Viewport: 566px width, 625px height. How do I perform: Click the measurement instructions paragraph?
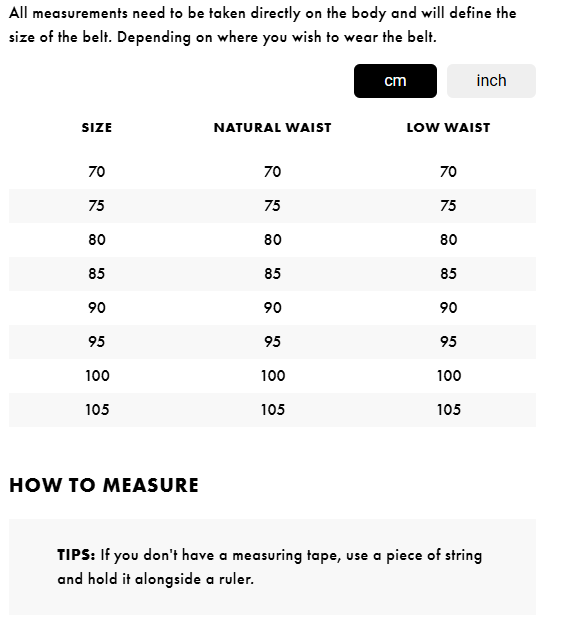coord(263,25)
